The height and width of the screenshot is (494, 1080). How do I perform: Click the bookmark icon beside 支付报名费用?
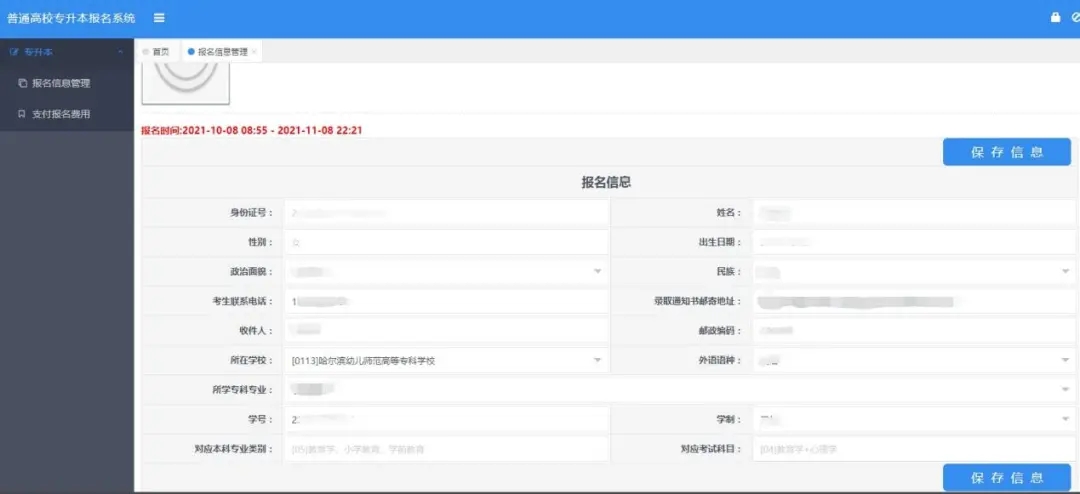click(22, 114)
